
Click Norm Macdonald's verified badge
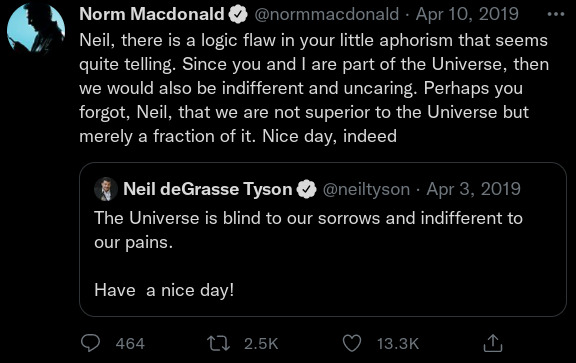point(238,15)
